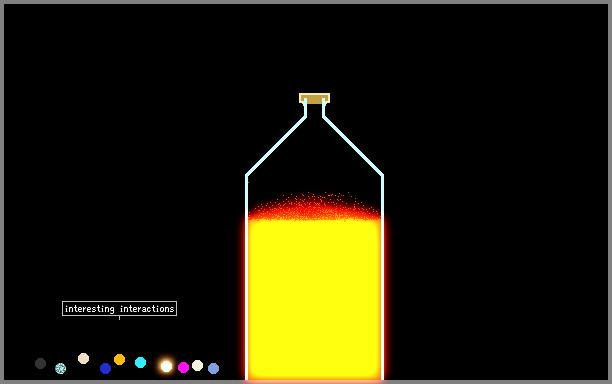
Task: Select the orange element dot
Action: (119, 359)
